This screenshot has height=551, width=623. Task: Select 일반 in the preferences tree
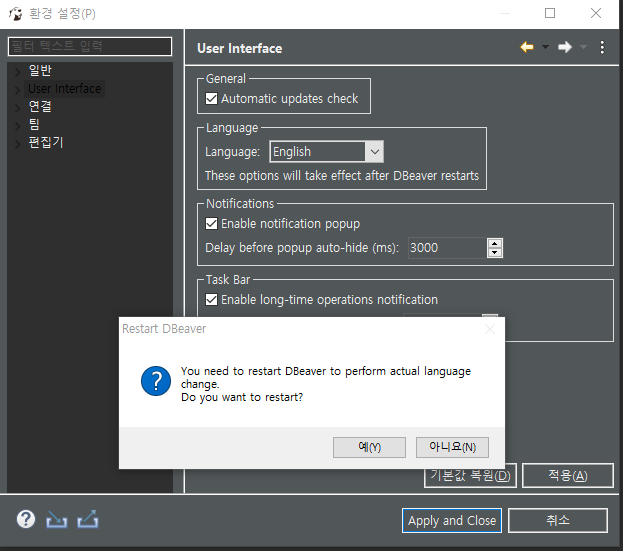tap(40, 70)
